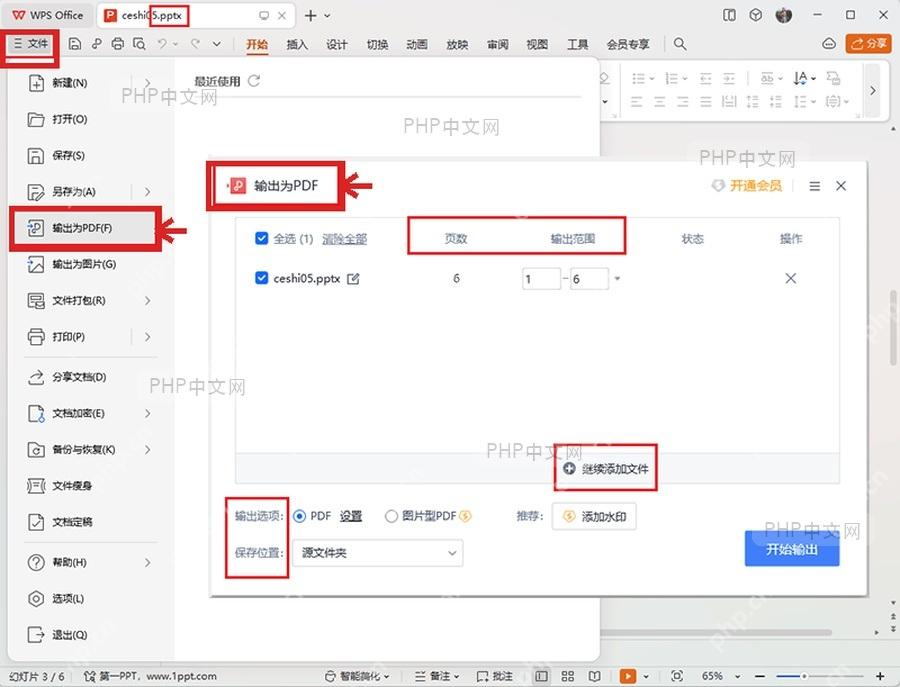Viewport: 900px width, 687px height.
Task: Switch to normal view icon in status bar
Action: click(541, 676)
